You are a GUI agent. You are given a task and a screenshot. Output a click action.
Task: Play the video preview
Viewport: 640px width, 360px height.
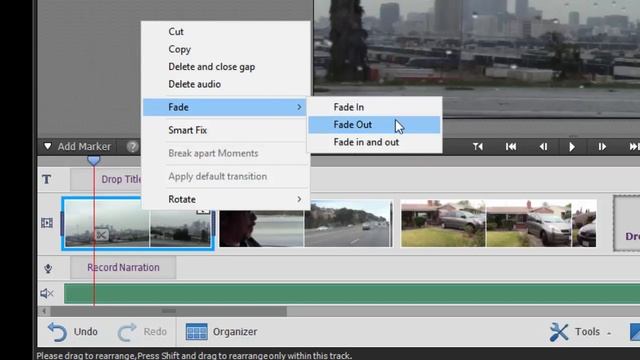tap(572, 147)
